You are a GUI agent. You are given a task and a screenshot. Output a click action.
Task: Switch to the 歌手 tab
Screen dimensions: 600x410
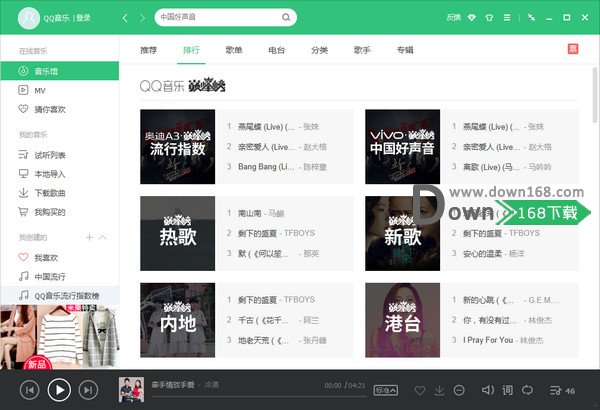362,50
